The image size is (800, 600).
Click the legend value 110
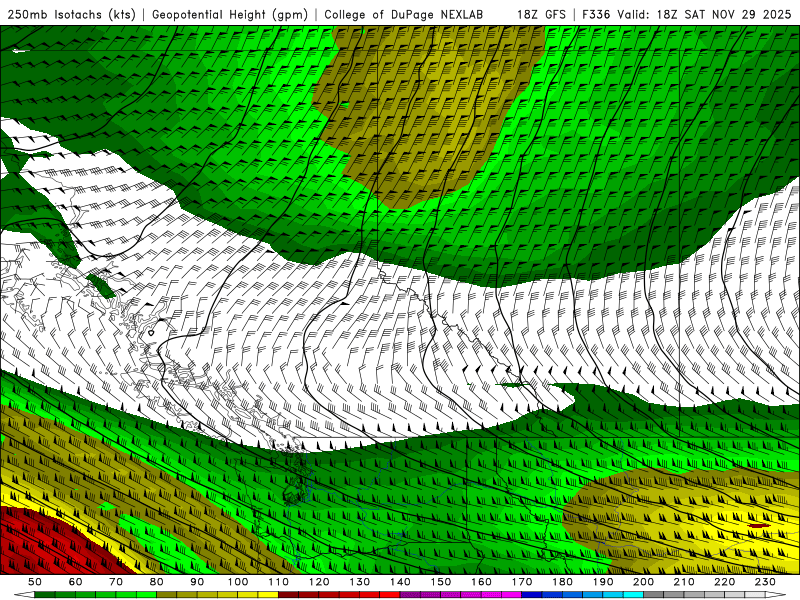[279, 582]
